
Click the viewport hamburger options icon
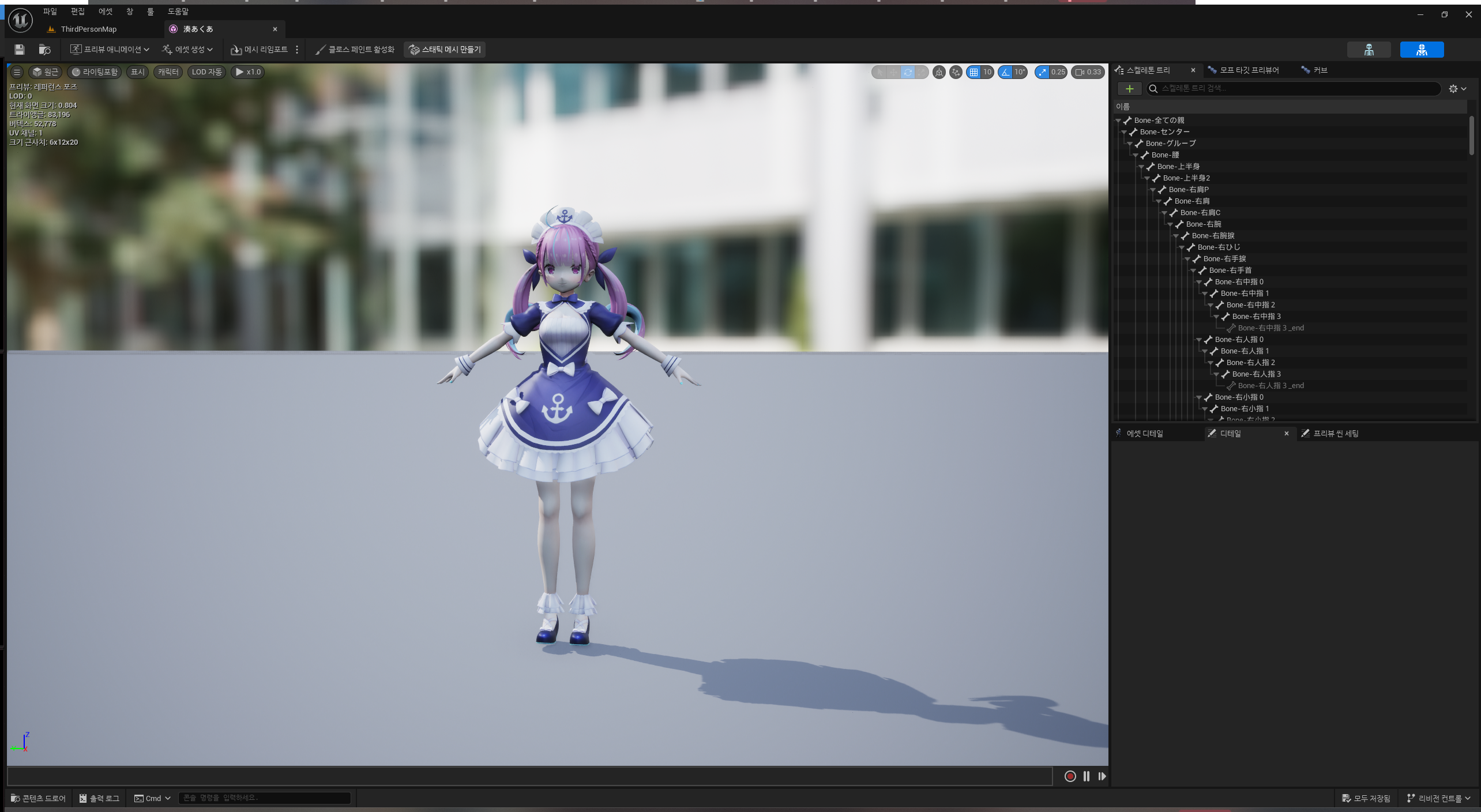pos(17,72)
